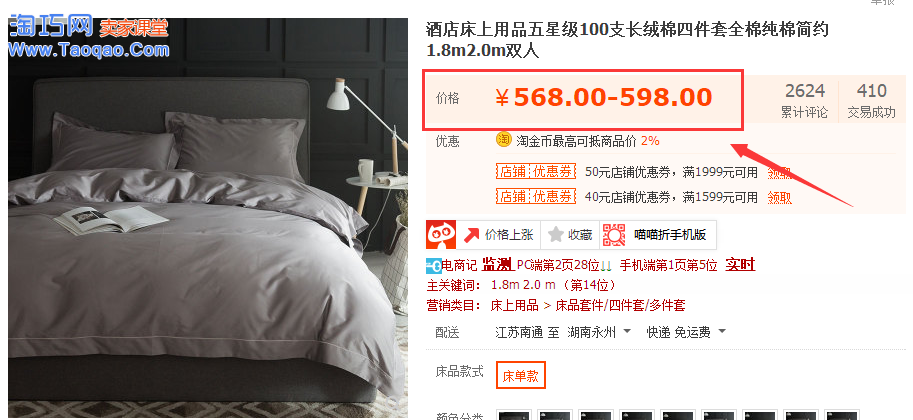Open the 410 交易成功 transactions tab
Viewport: 913px width, 420px height.
pos(871,100)
